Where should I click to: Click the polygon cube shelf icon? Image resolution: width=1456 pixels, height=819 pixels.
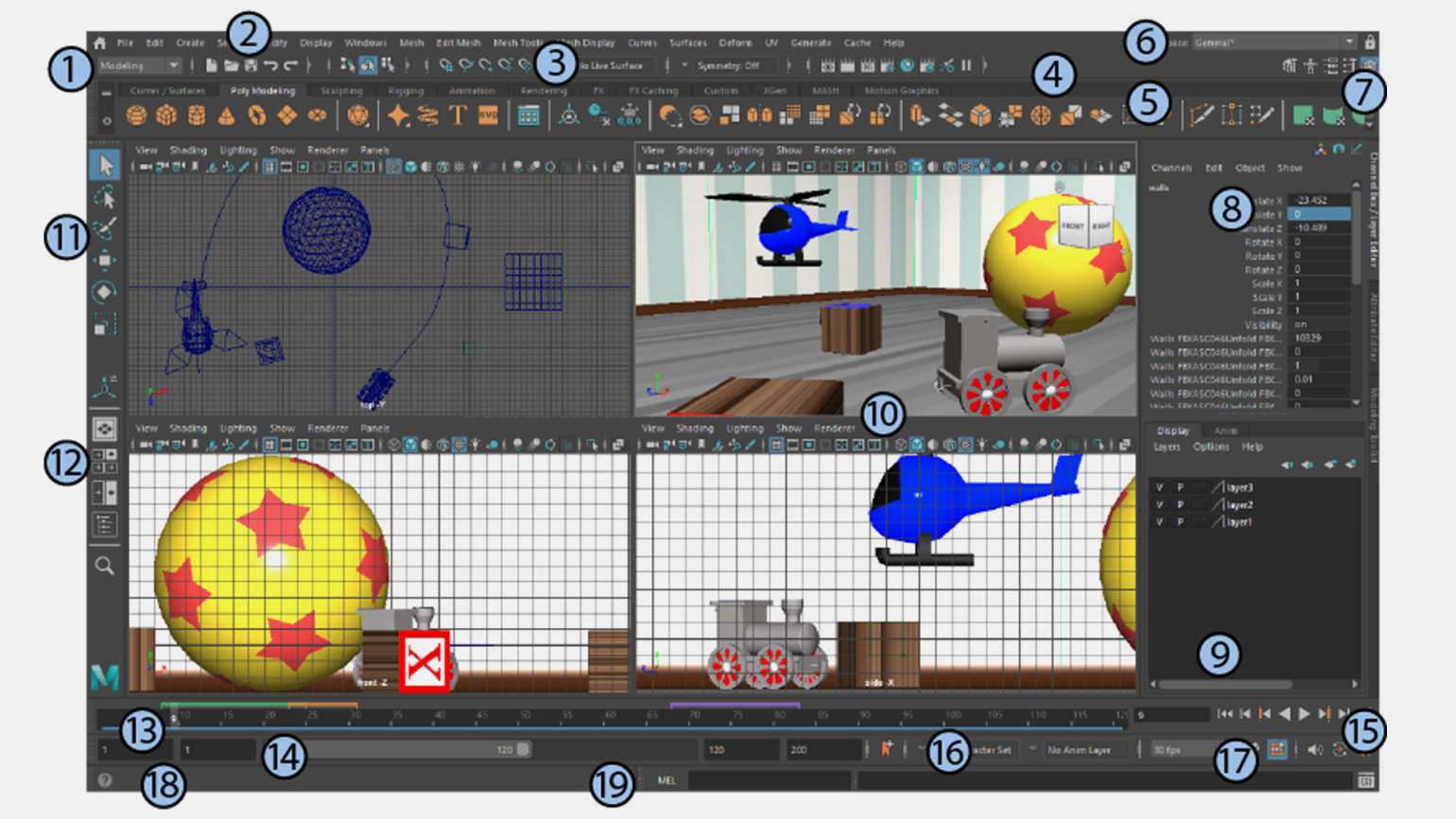166,115
